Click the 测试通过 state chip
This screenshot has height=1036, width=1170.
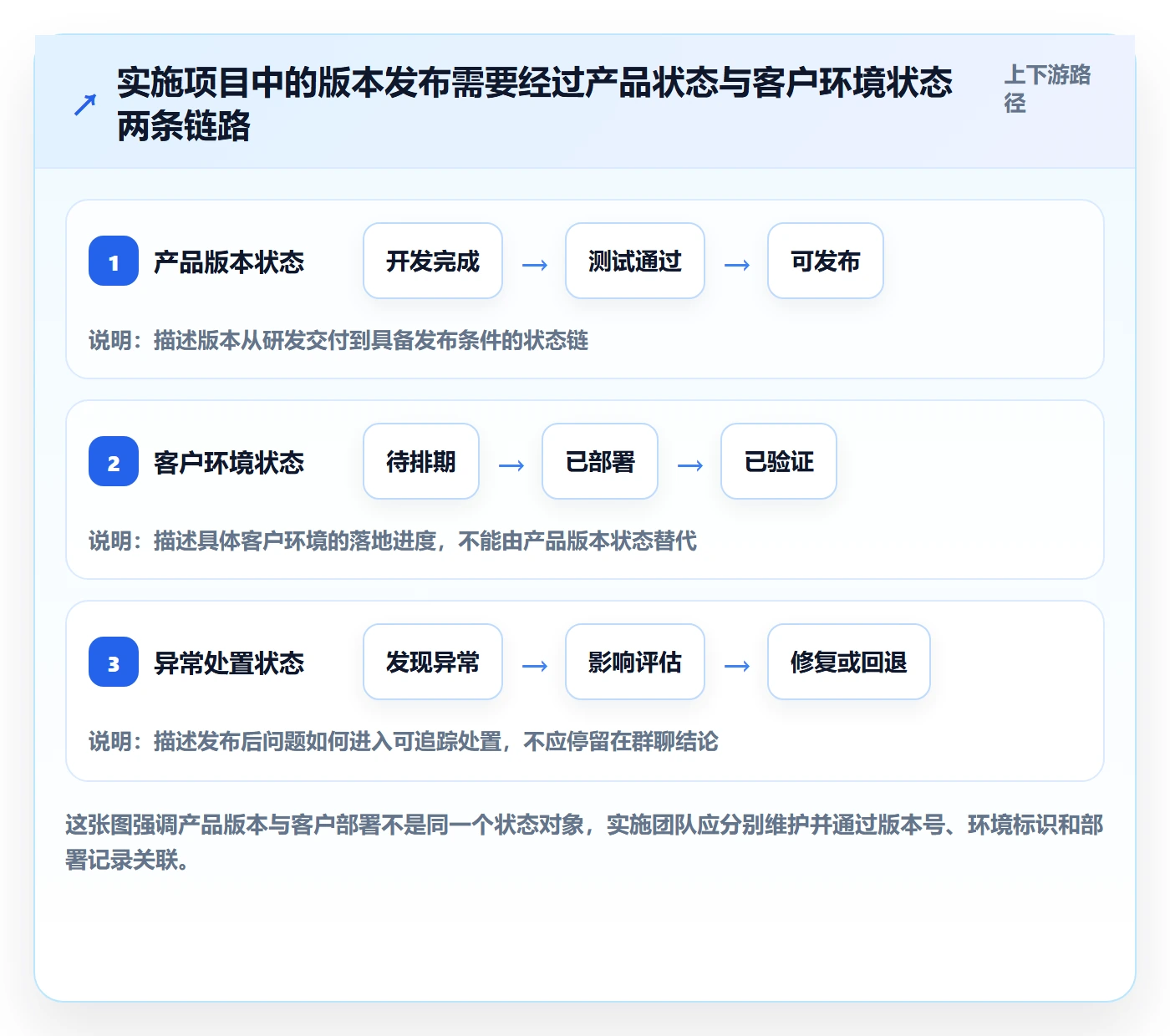click(635, 261)
